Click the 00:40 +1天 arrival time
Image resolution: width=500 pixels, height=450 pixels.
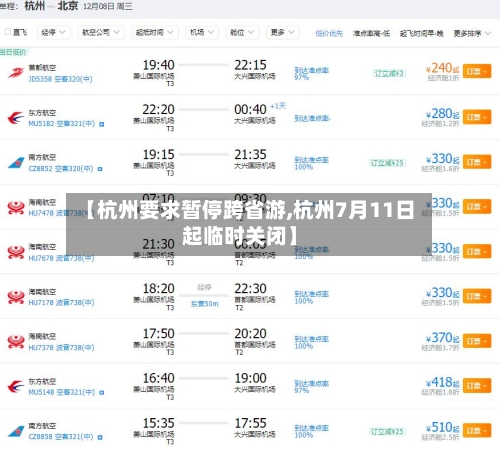260,109
